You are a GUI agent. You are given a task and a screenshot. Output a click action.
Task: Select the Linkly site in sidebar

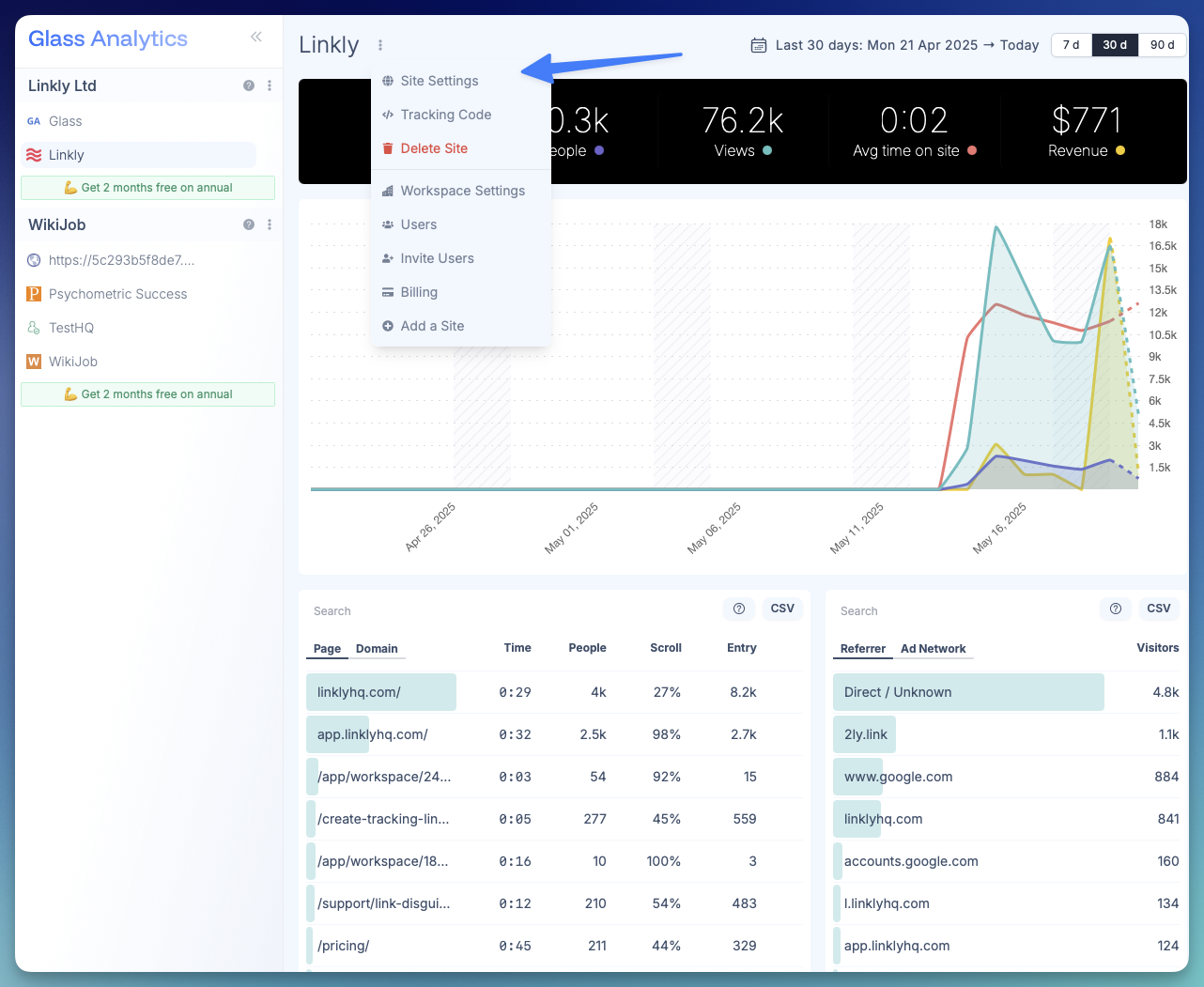pos(139,155)
